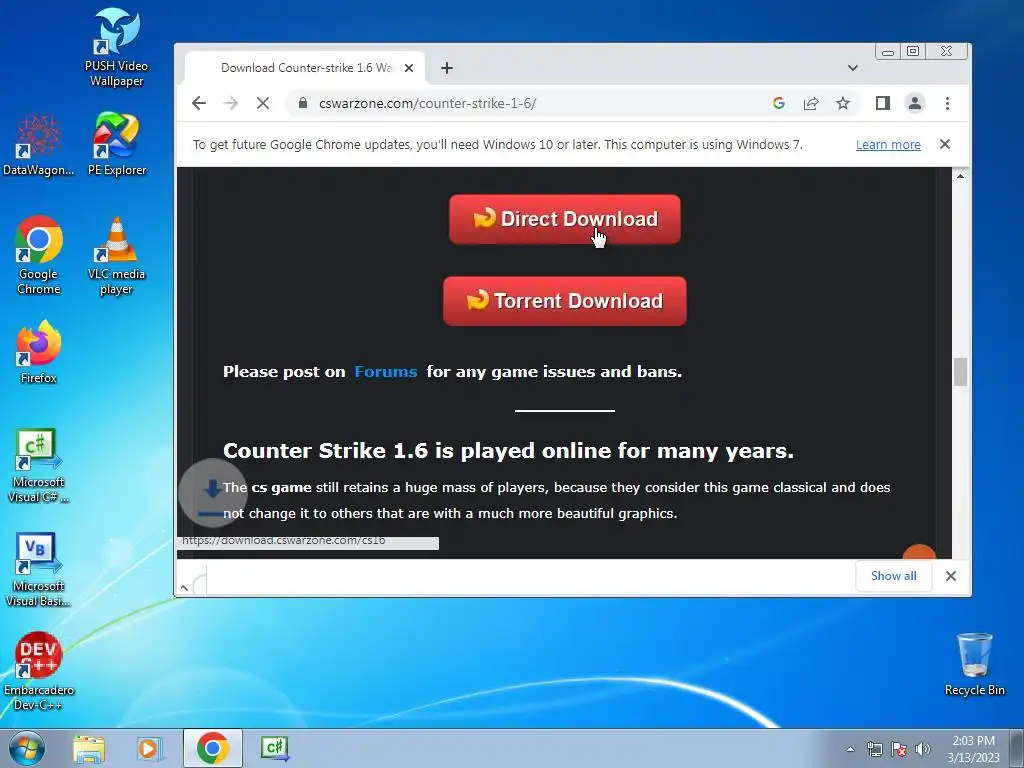Click the orange chat bubble on page
Viewport: 1024px width, 768px height.
919,552
